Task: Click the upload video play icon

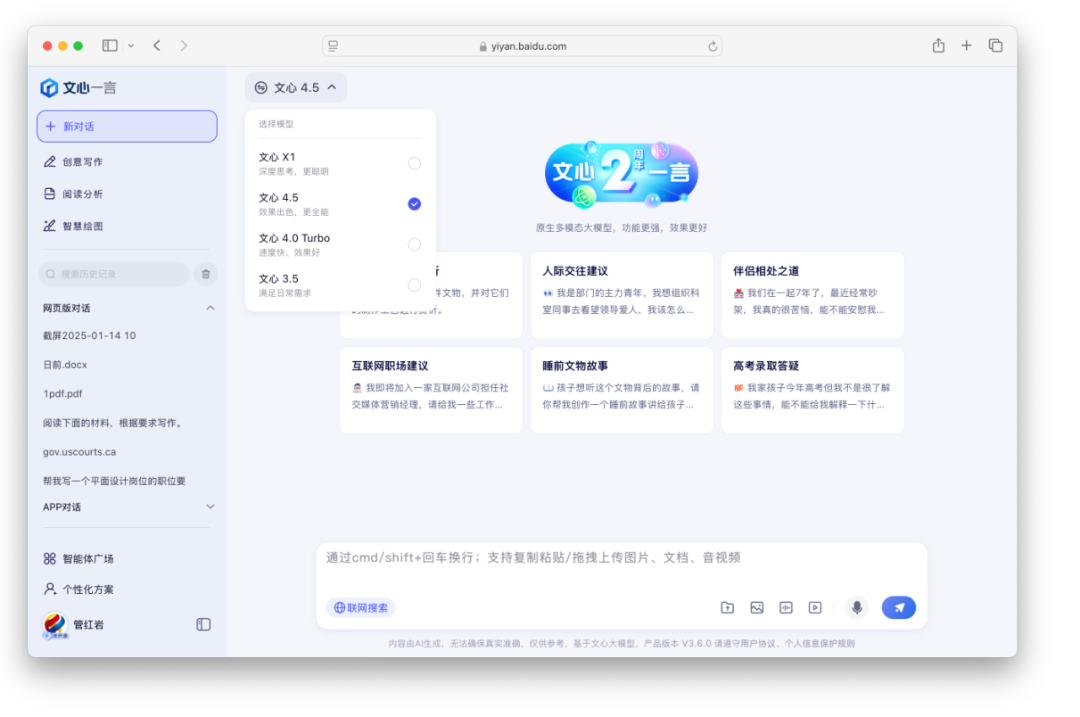Action: (815, 607)
